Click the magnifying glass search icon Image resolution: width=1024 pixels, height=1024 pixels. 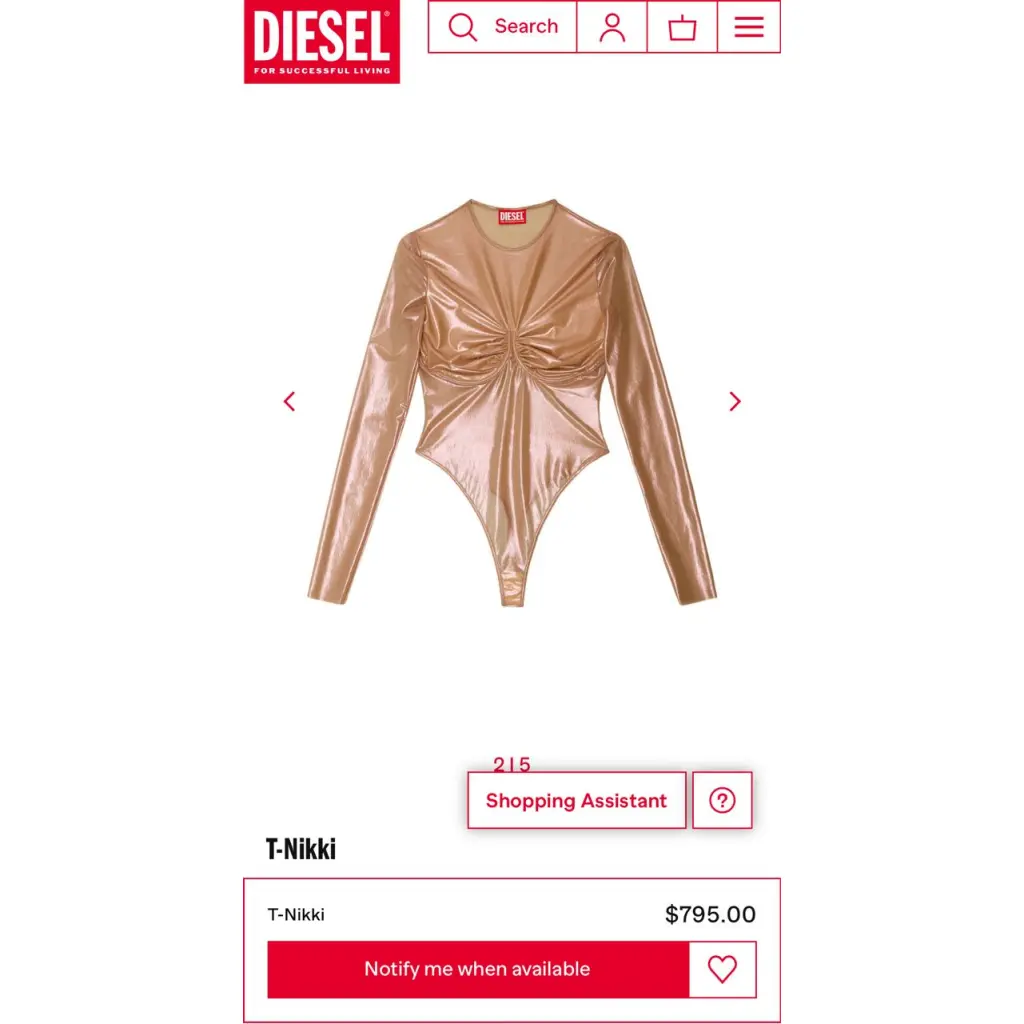(462, 27)
